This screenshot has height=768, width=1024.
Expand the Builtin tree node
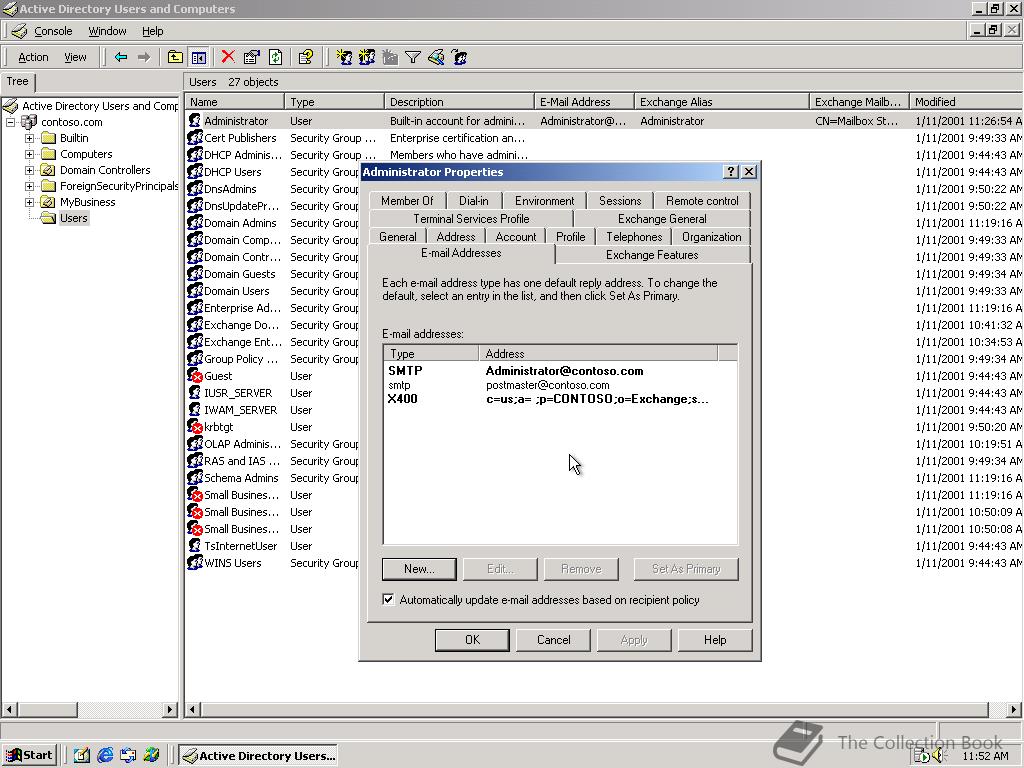point(29,138)
